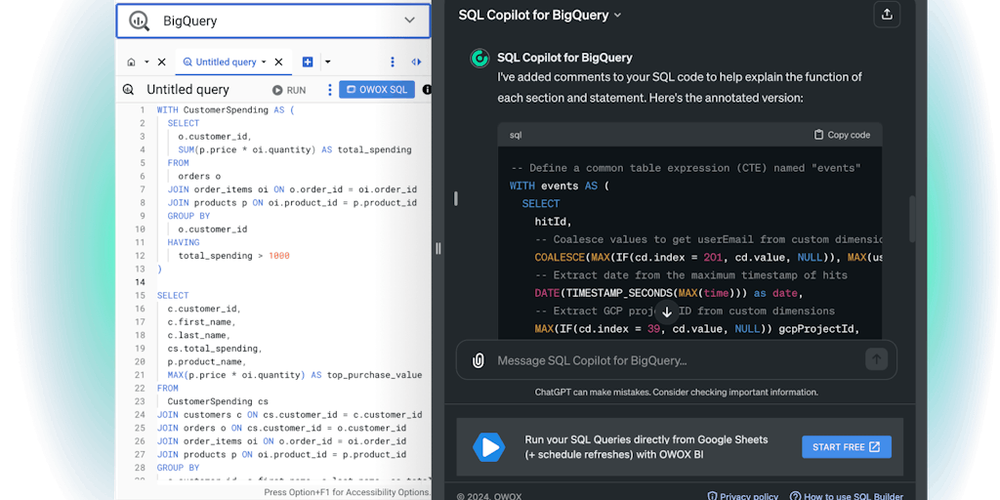Screen dimensions: 1000x500
Task: Share the chat using upload icon
Action: (x=886, y=15)
